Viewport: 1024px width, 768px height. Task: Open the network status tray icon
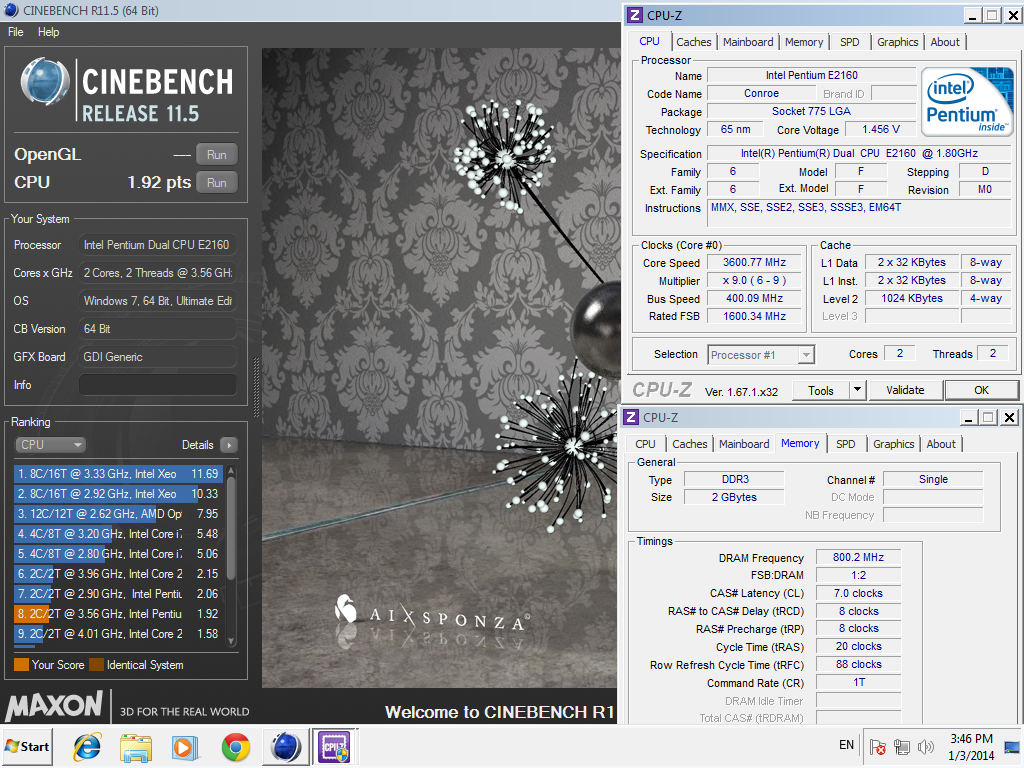[x=902, y=746]
